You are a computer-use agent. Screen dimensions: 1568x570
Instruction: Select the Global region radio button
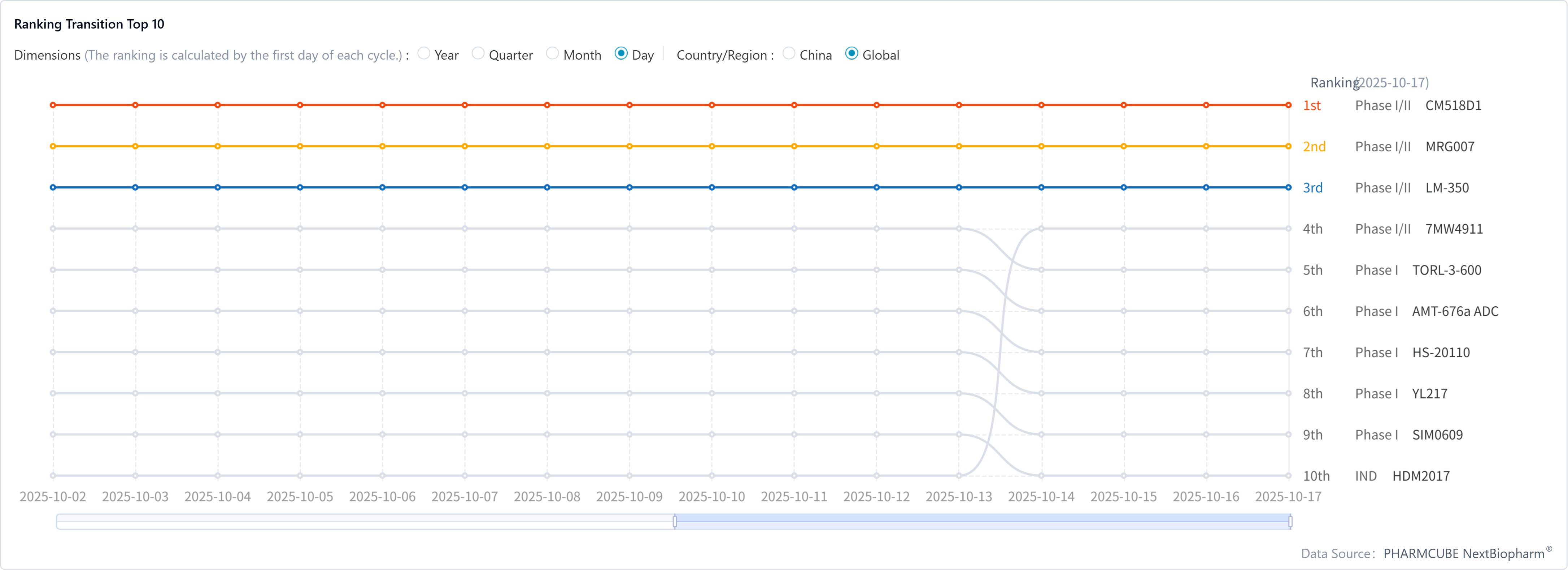click(852, 54)
